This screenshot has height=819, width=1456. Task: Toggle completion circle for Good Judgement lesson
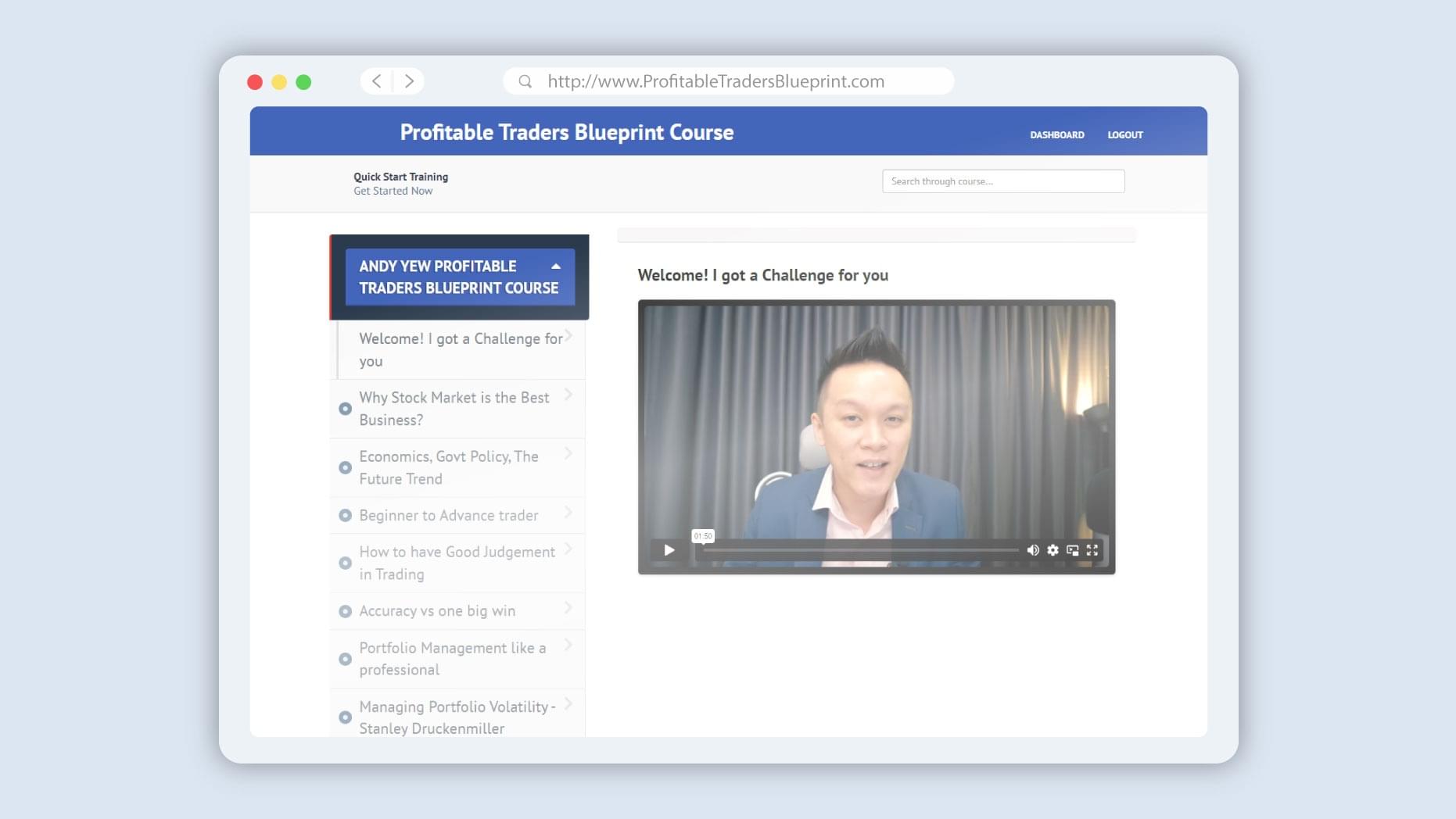point(345,563)
